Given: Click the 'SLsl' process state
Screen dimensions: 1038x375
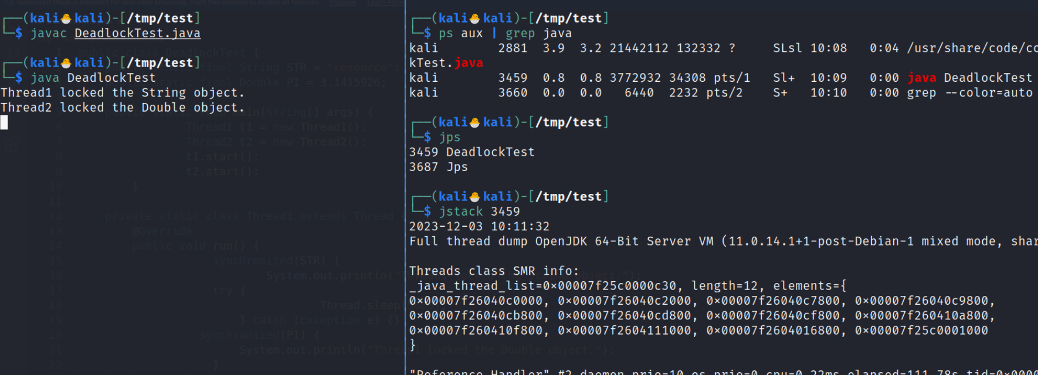Looking at the screenshot, I should [x=787, y=48].
